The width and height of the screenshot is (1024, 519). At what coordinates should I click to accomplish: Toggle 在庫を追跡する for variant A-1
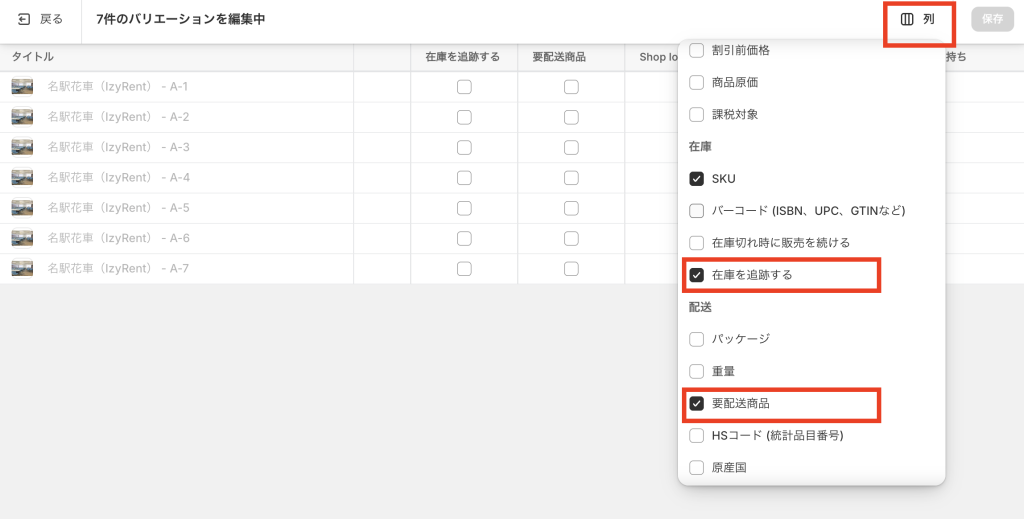click(x=464, y=87)
